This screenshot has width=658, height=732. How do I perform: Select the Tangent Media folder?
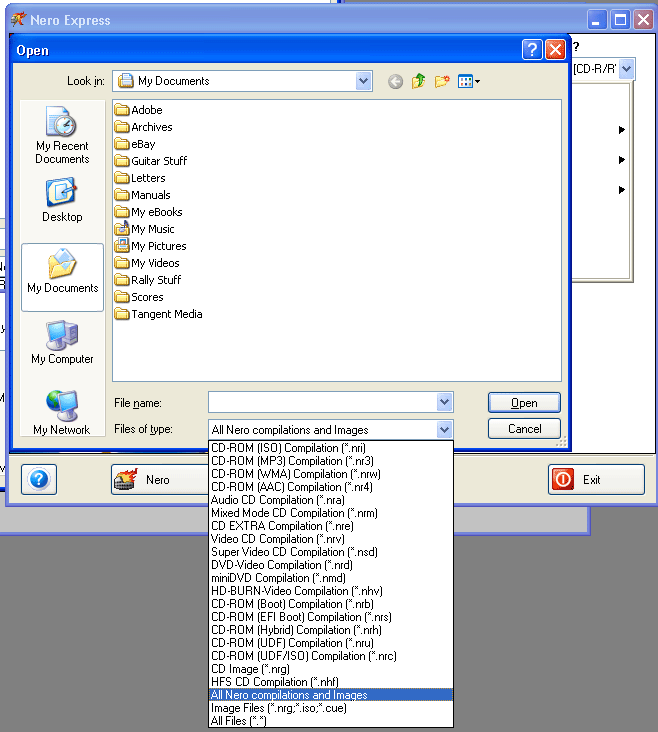[x=159, y=314]
